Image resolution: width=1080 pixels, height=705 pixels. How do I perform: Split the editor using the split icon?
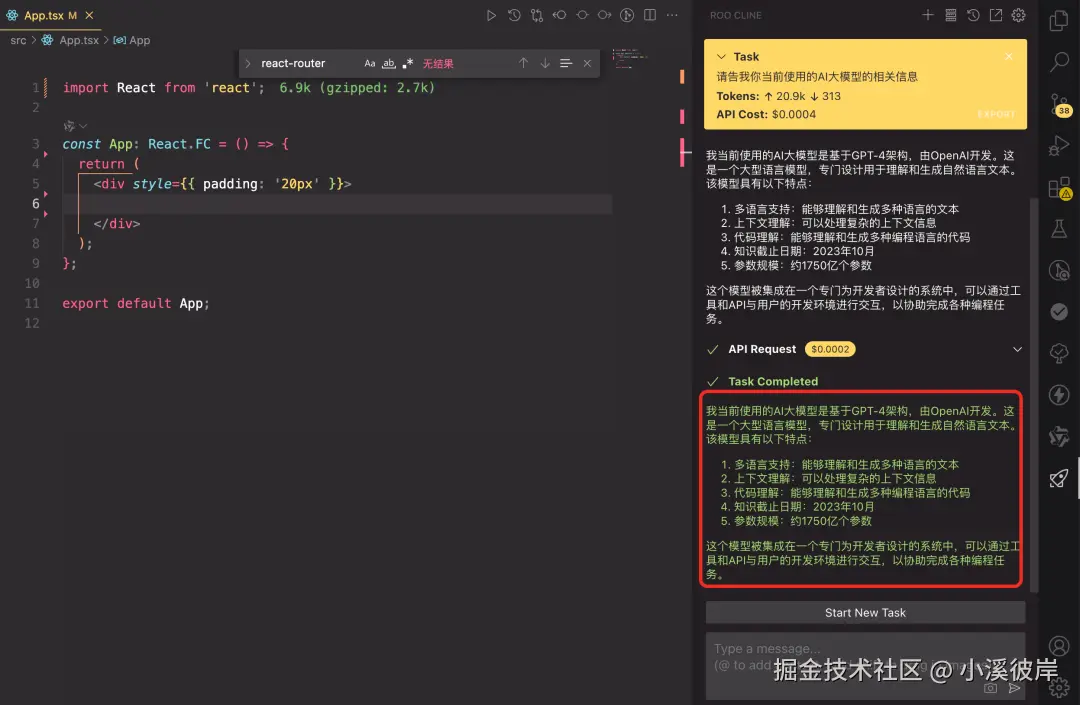[x=650, y=15]
